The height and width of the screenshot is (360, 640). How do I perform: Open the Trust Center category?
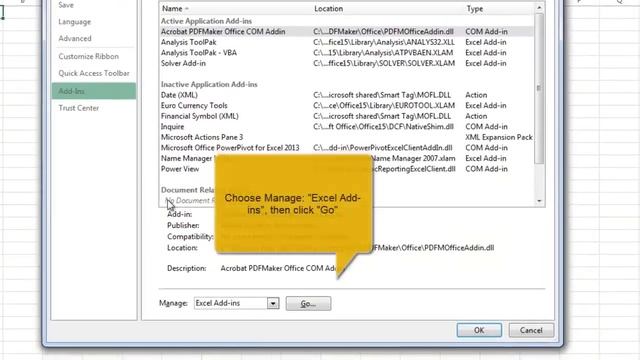point(79,108)
